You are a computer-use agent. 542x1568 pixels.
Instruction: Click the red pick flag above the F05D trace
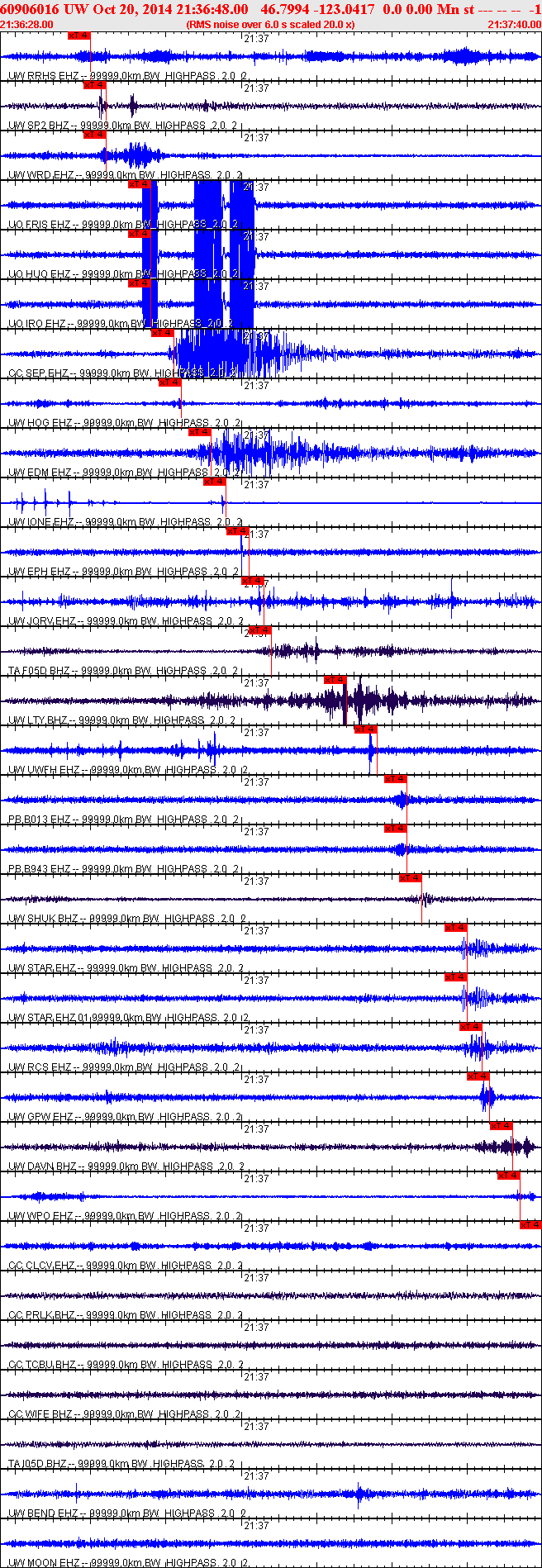[x=259, y=630]
